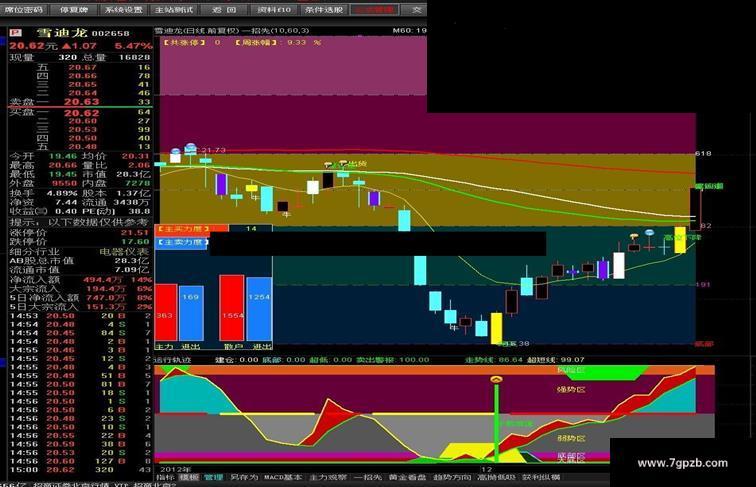Click the 弱势区 label in indicator panel
Screen dimensions: 756x487
[571, 438]
